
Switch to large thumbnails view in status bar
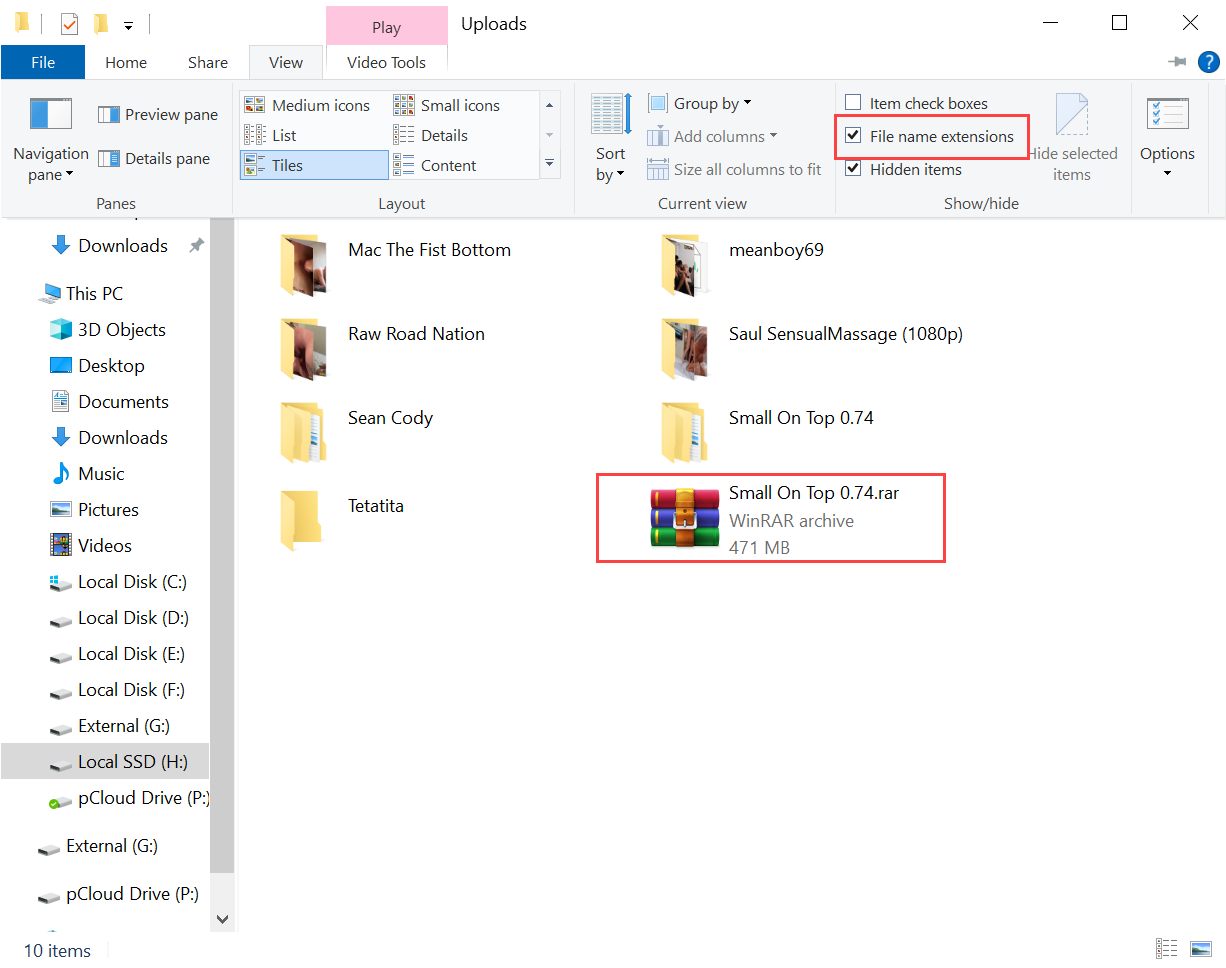tap(1199, 948)
